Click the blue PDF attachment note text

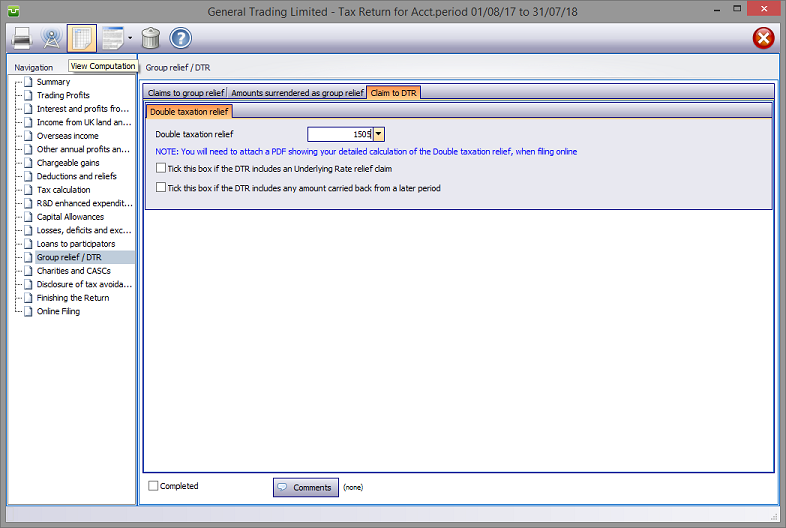(366, 151)
